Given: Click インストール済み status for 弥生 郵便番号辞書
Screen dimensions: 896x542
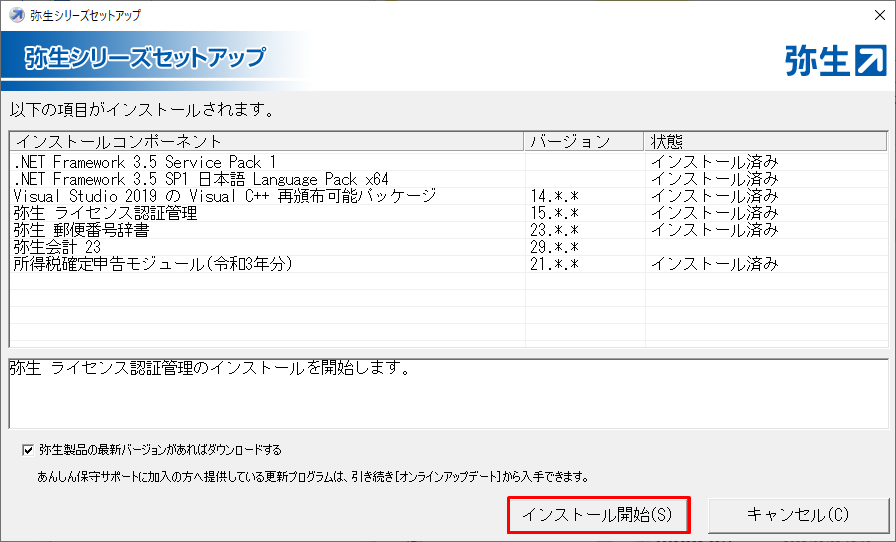Looking at the screenshot, I should [714, 230].
